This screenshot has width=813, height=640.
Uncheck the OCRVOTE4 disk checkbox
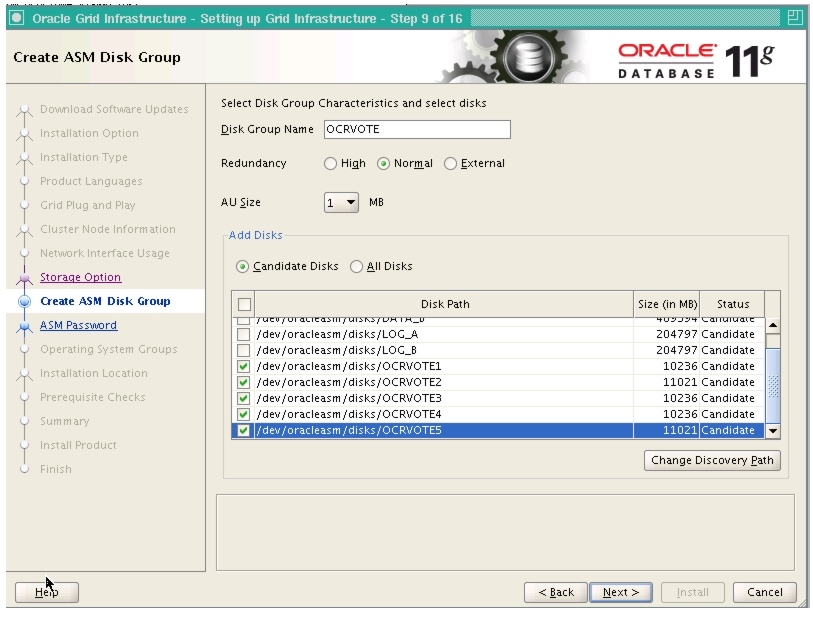(x=243, y=415)
